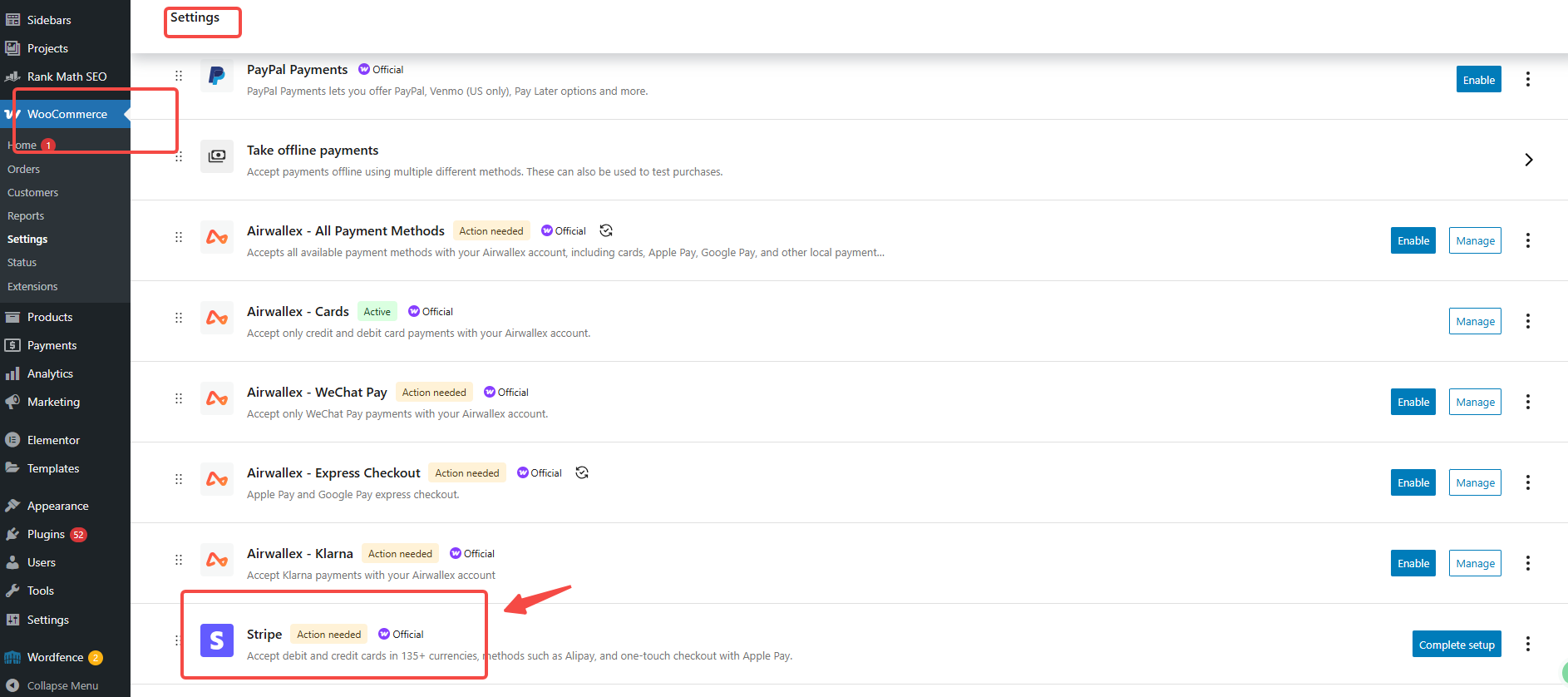Click the Take offline payments cash icon
This screenshot has width=1568, height=697.
217,156
